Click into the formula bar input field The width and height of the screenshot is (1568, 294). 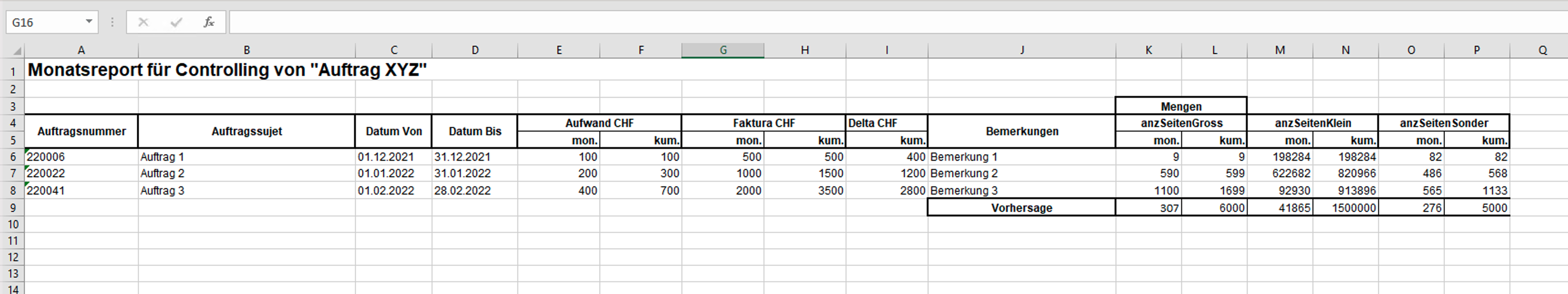(852, 22)
